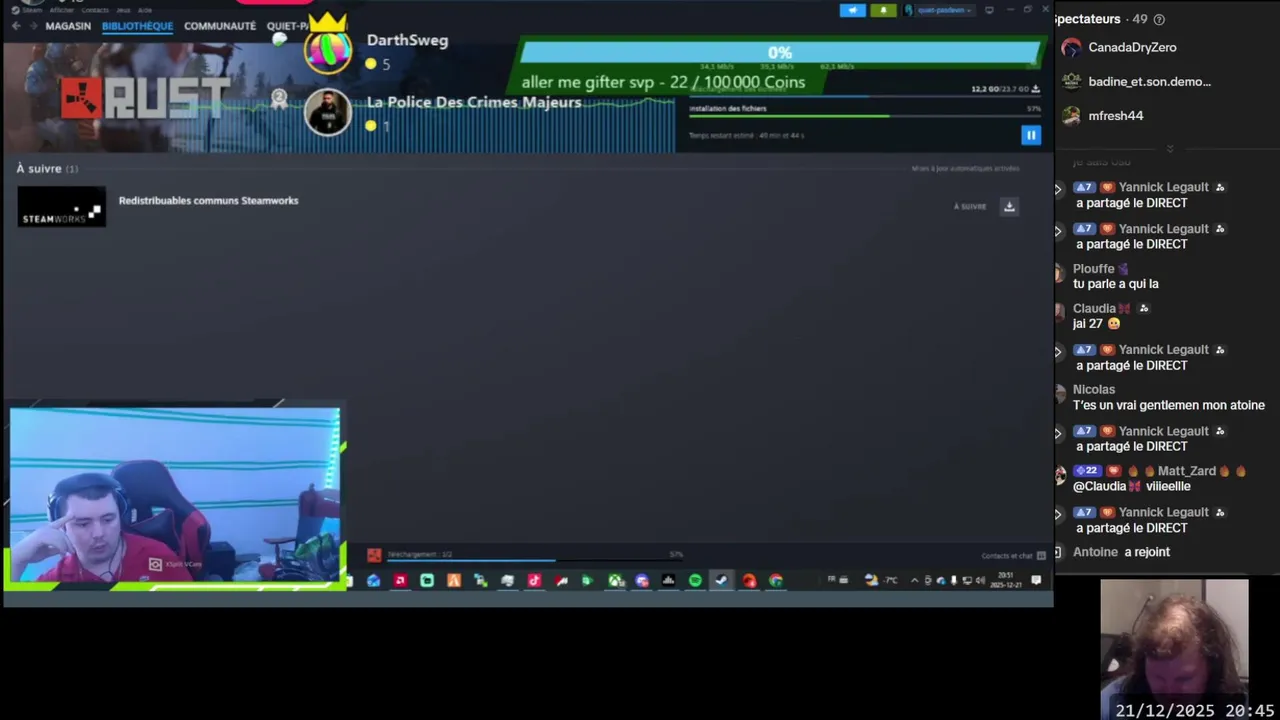Open the Contacts menu in the menu bar
The width and height of the screenshot is (1280, 720).
(x=95, y=10)
